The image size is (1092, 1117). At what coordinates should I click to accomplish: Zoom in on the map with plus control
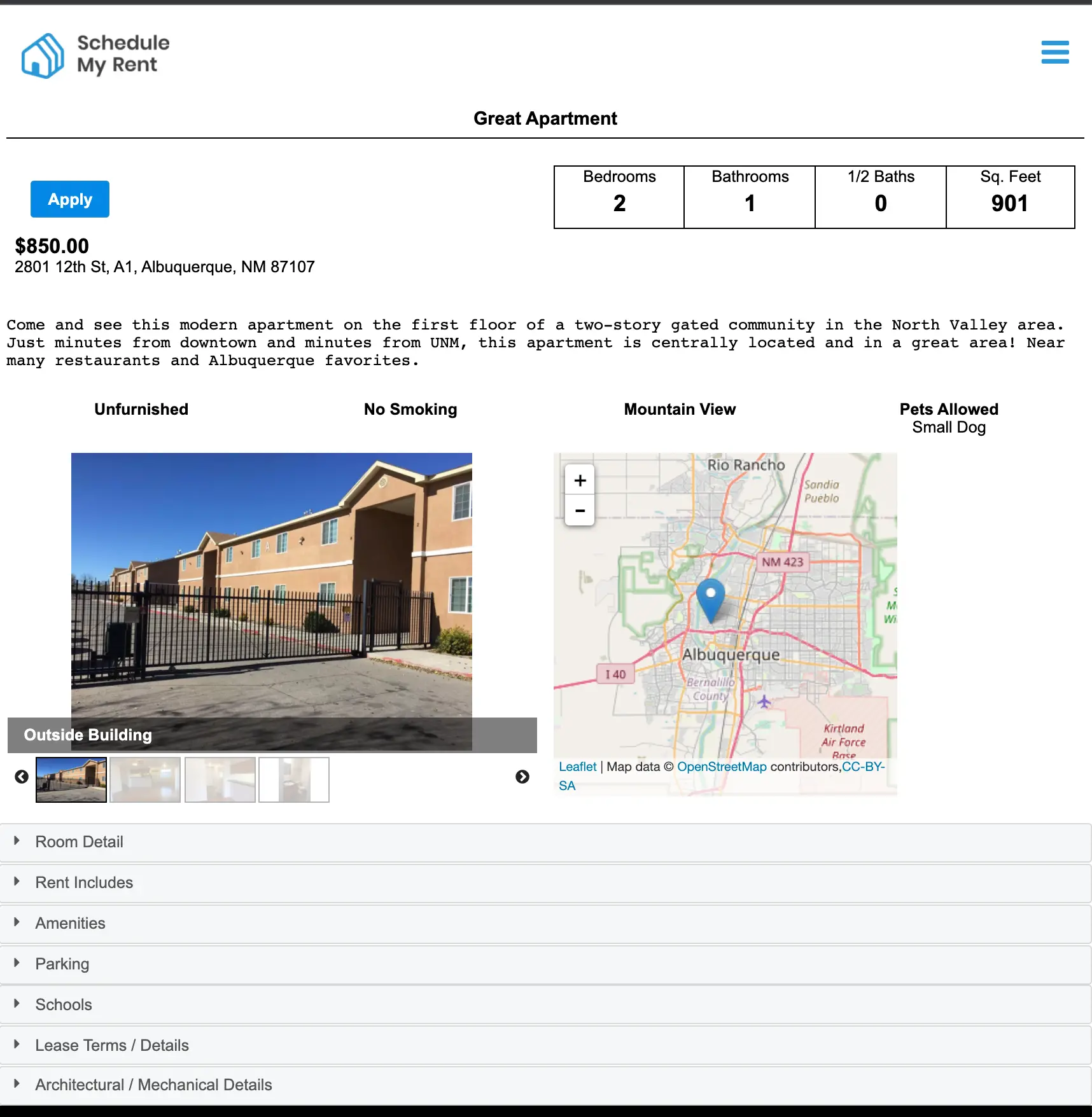coord(580,480)
